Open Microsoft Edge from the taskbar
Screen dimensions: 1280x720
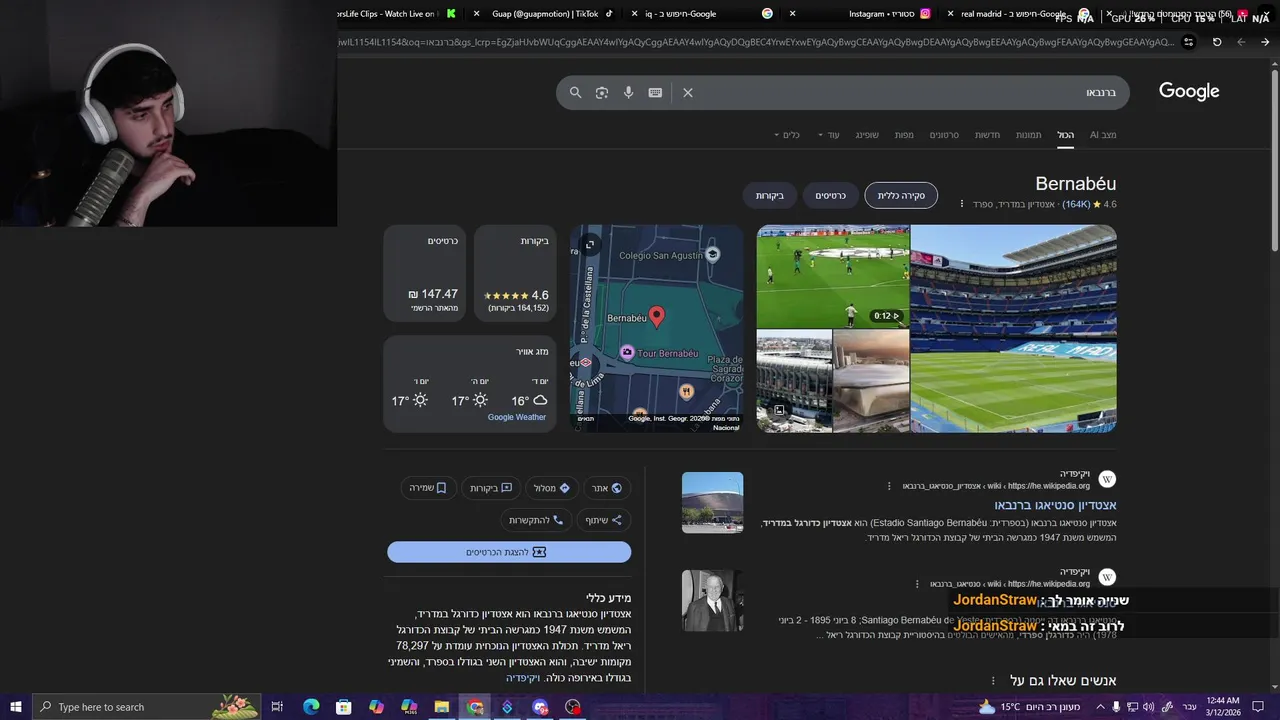(311, 707)
